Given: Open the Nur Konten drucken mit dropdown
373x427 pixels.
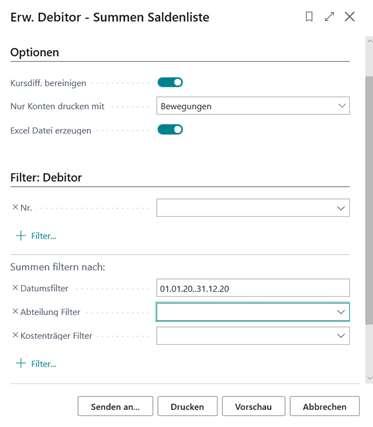Looking at the screenshot, I should [x=253, y=106].
